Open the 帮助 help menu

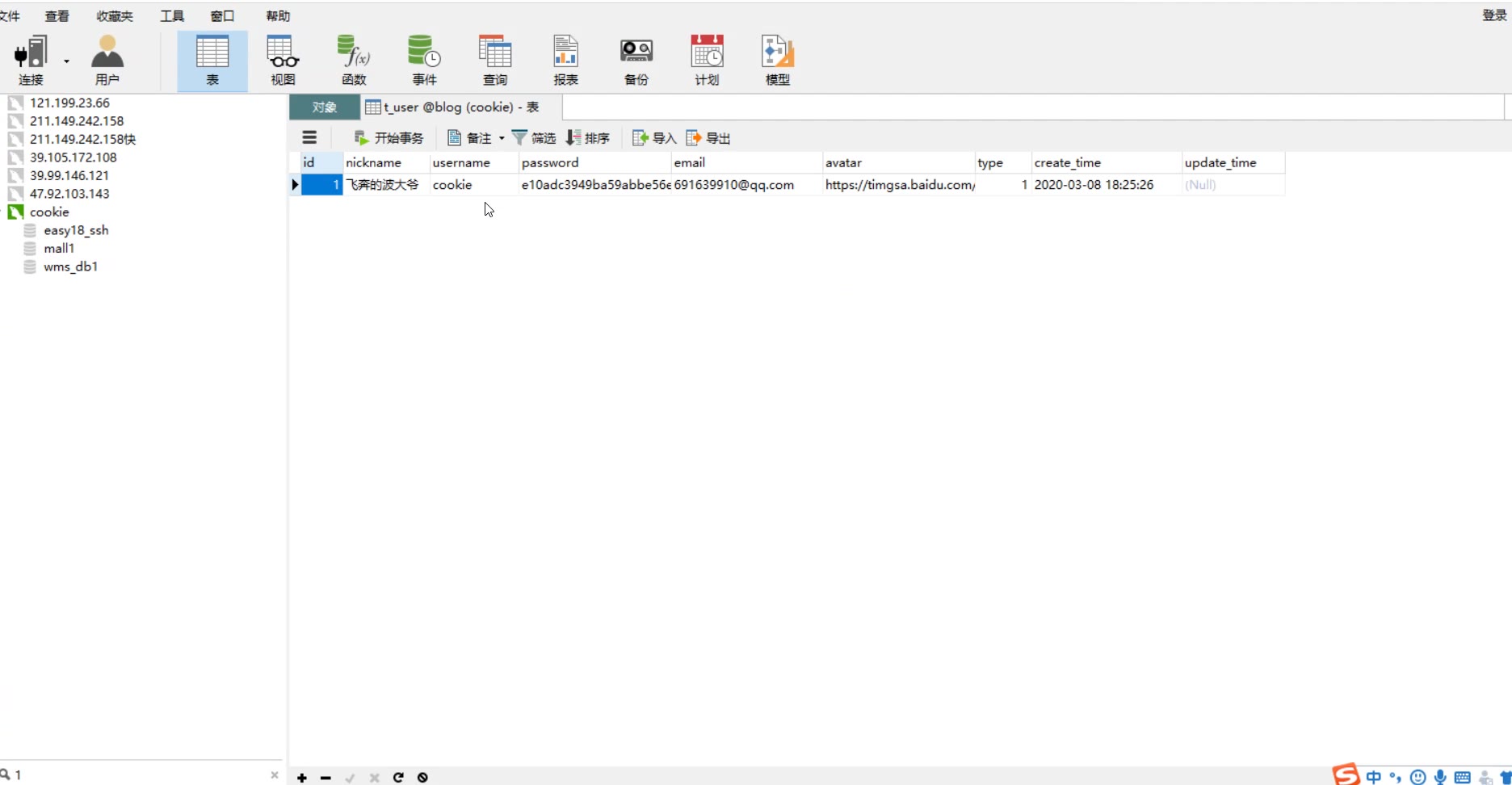click(x=278, y=16)
